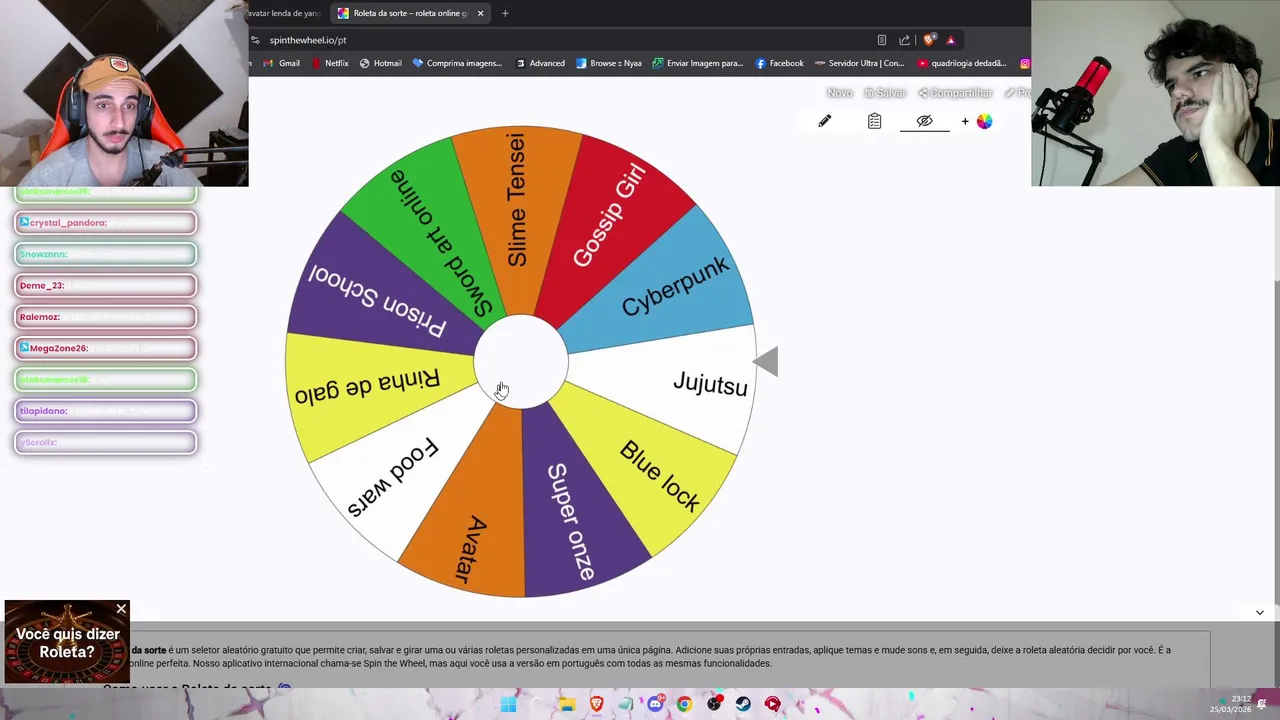Image resolution: width=1280 pixels, height=720 pixels.
Task: Open the 'Enviar Imagem para...' bookmark
Action: [x=697, y=63]
